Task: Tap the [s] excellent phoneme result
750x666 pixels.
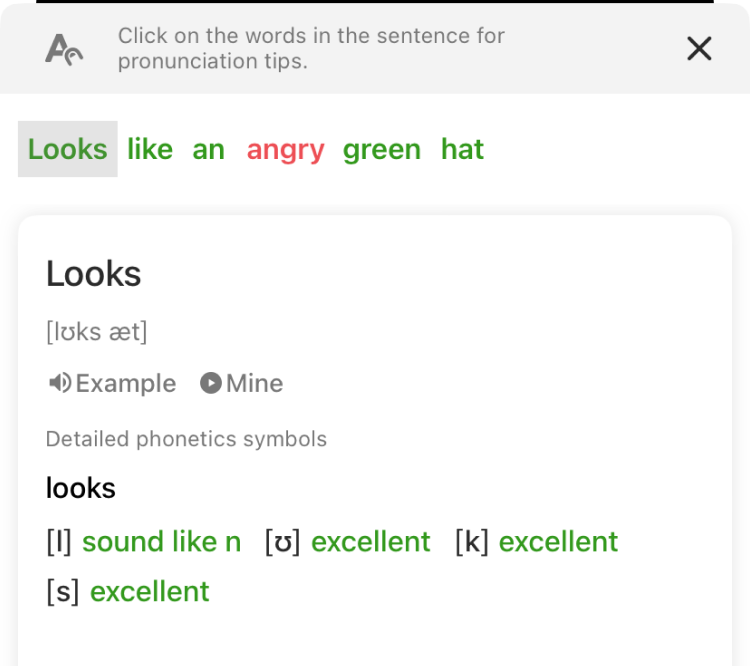Action: [149, 591]
